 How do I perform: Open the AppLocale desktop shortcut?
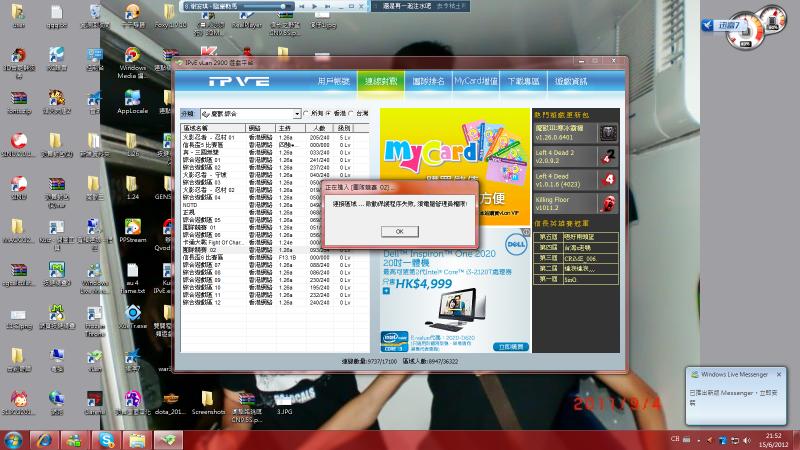pyautogui.click(x=132, y=102)
